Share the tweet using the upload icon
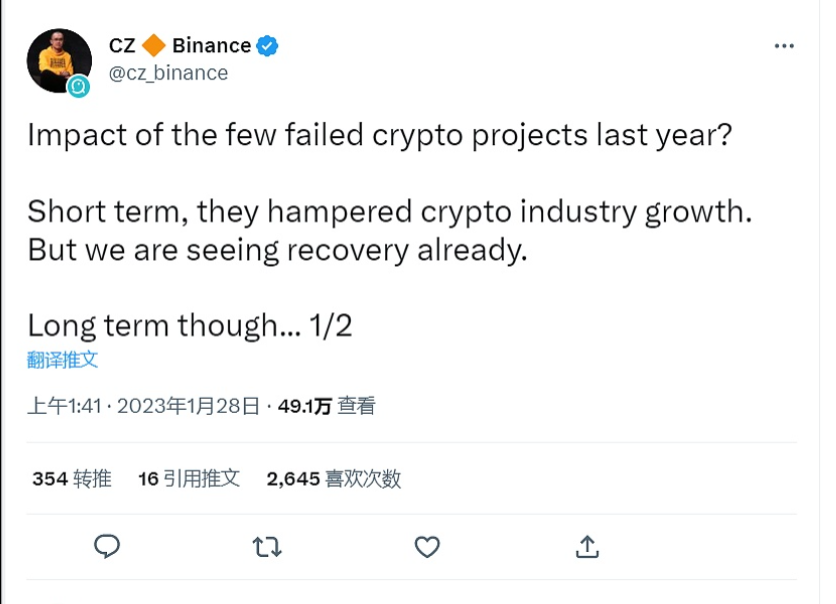Screen dimensions: 836x604 pyautogui.click(x=587, y=548)
